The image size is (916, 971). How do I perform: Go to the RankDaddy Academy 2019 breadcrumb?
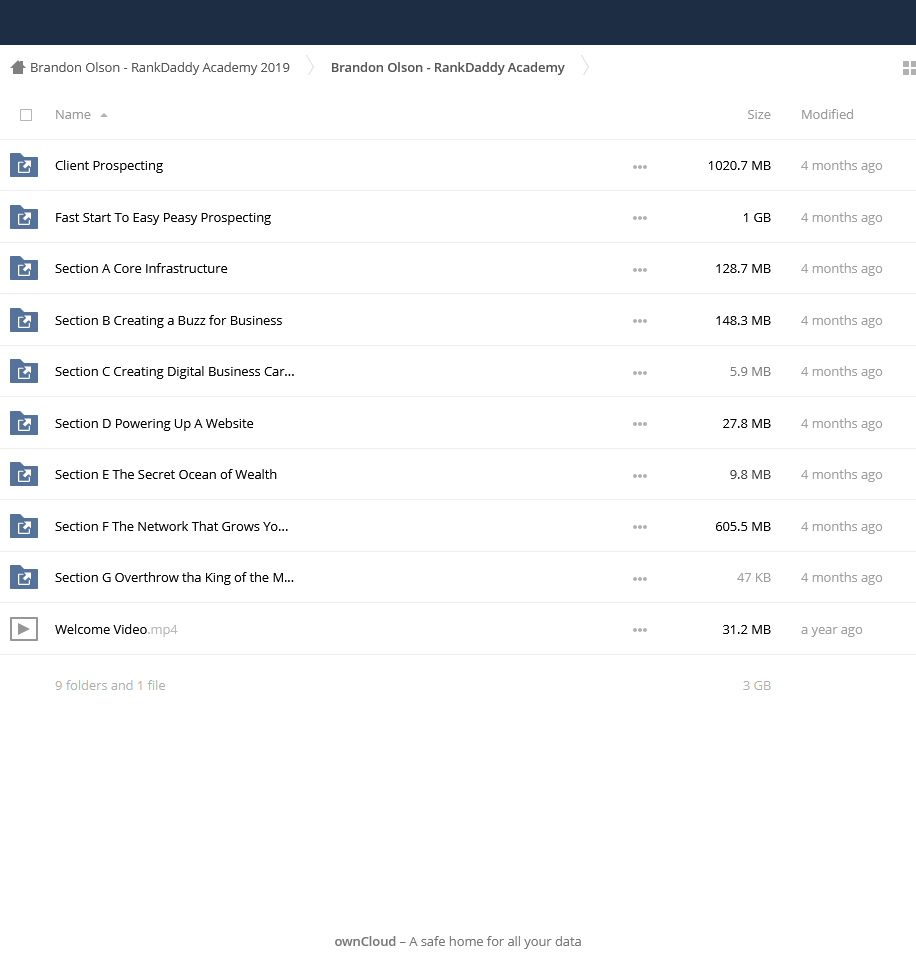point(160,67)
